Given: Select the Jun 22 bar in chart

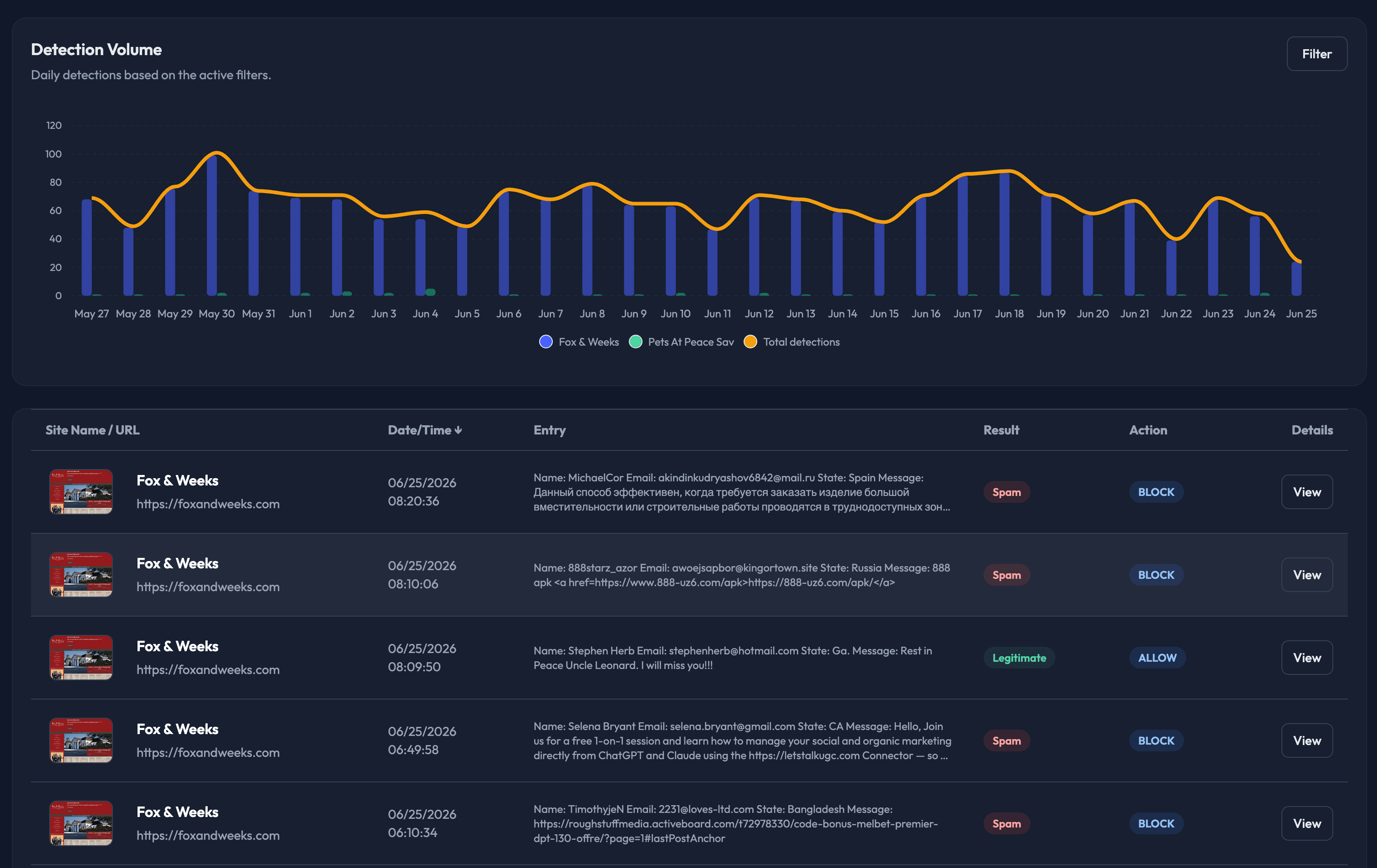Looking at the screenshot, I should [1171, 268].
